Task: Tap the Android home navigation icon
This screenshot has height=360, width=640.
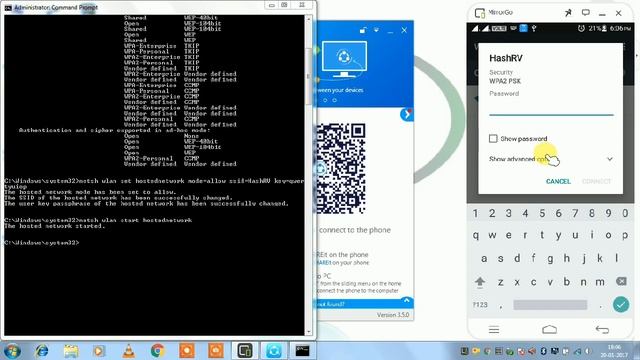Action: coord(549,329)
